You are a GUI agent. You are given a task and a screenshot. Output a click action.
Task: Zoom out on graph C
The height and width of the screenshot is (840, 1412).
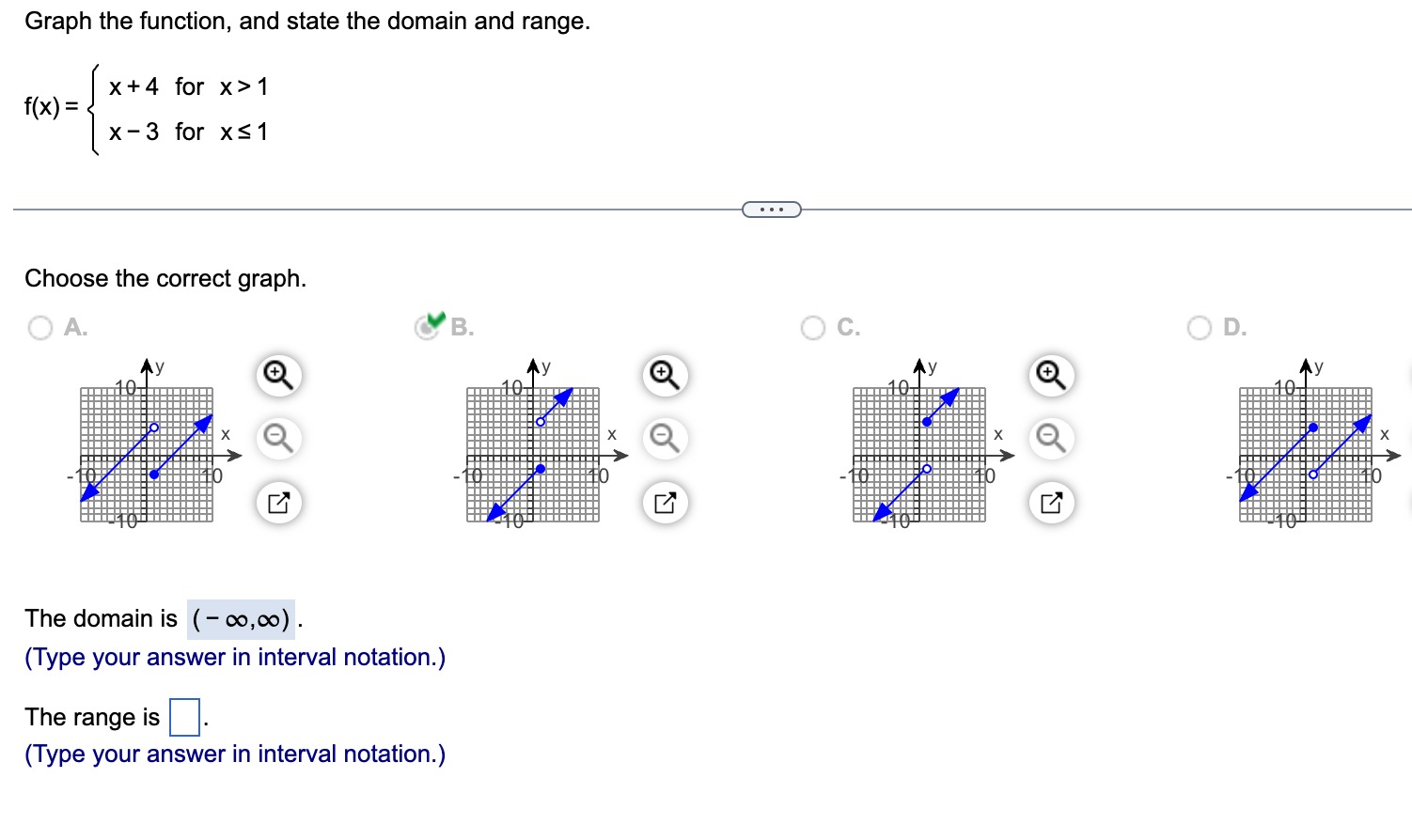tap(1052, 438)
